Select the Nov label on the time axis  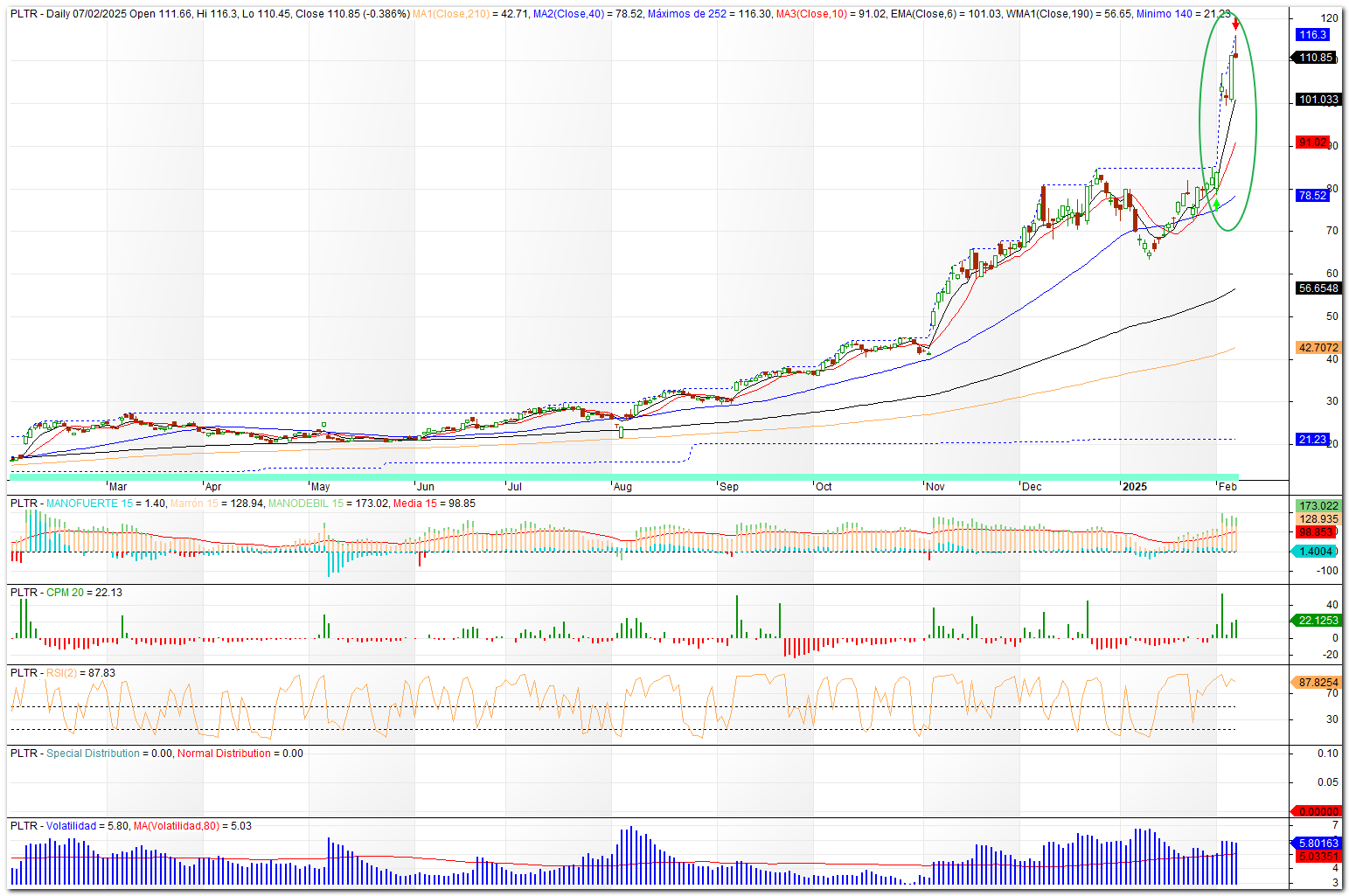[x=935, y=487]
